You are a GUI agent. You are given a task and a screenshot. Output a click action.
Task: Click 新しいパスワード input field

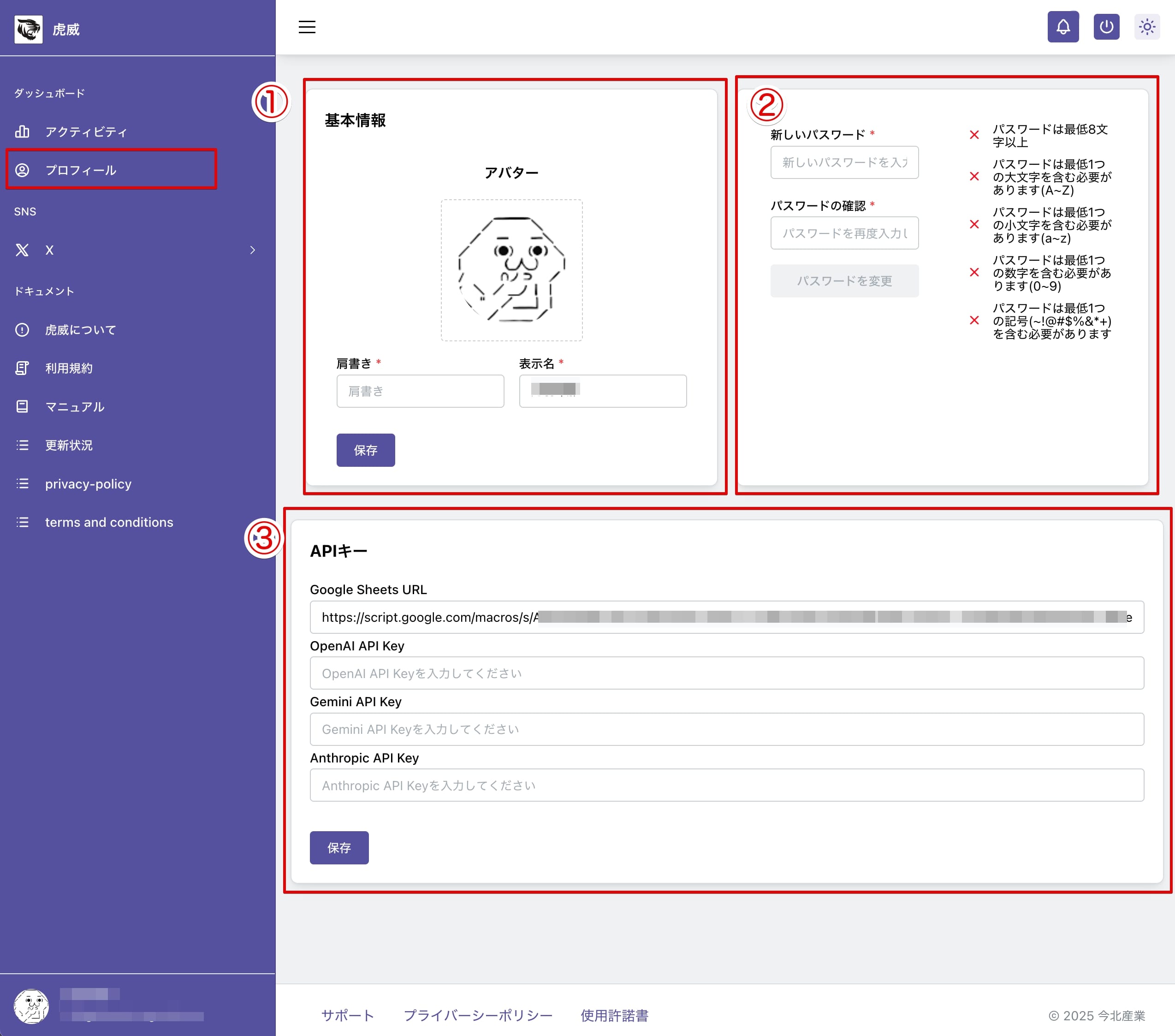[x=844, y=163]
